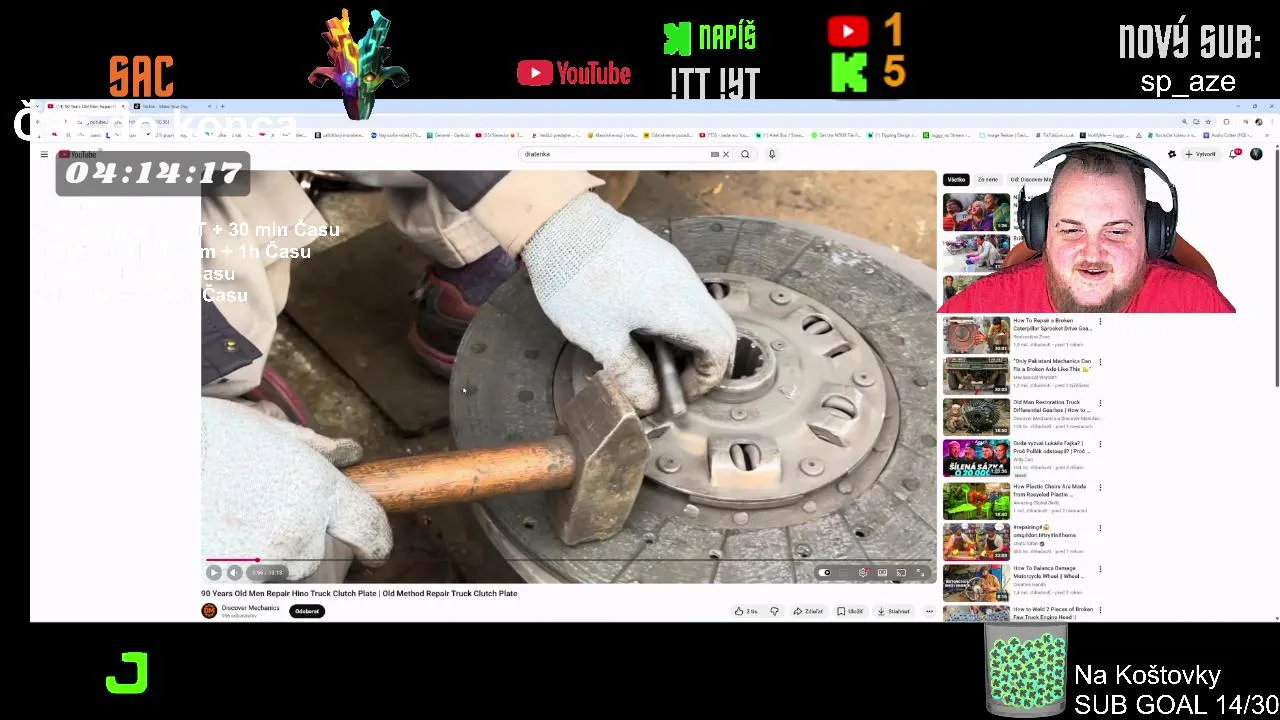Open the account avatar menu
Image resolution: width=1280 pixels, height=720 pixels.
point(1256,154)
